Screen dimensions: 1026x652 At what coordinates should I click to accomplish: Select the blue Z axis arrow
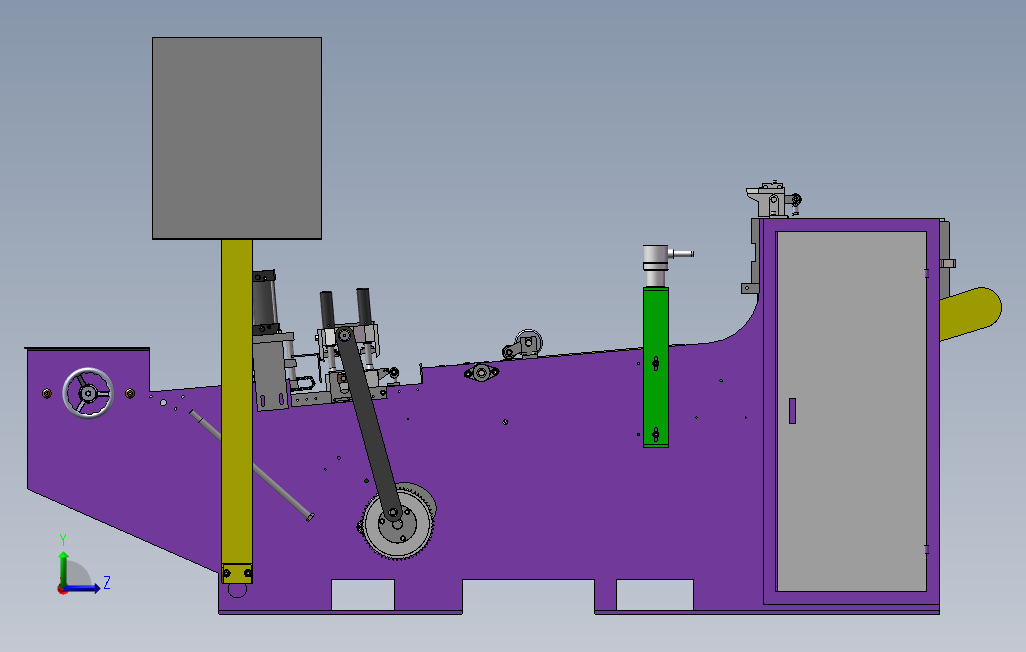[x=82, y=588]
